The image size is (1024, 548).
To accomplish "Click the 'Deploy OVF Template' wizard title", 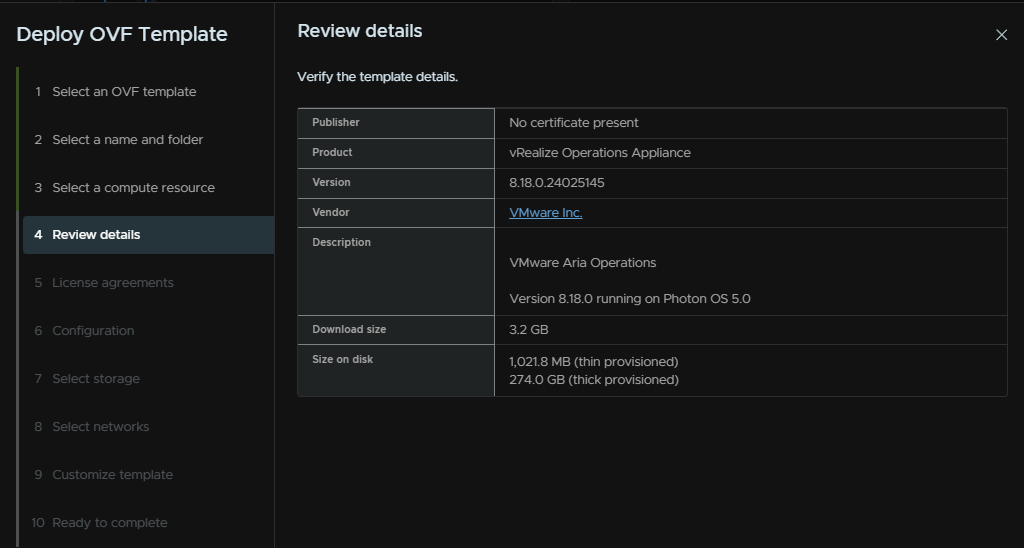I will 121,34.
